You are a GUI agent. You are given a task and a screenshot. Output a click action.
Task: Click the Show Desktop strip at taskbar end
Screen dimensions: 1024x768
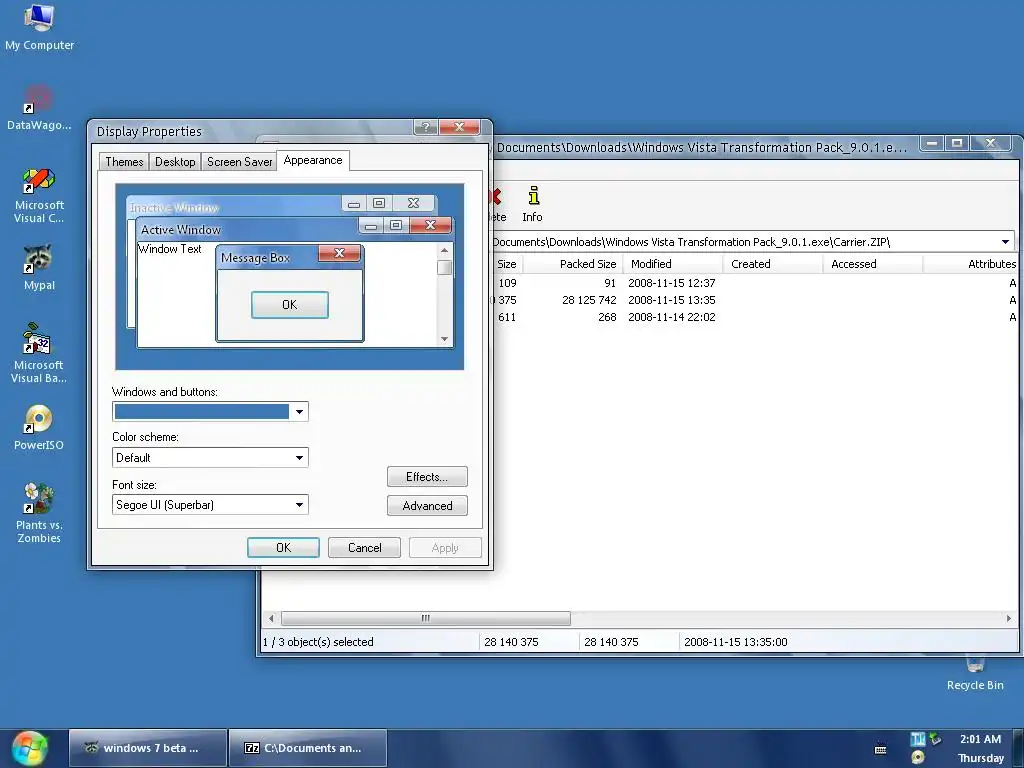coord(1019,748)
